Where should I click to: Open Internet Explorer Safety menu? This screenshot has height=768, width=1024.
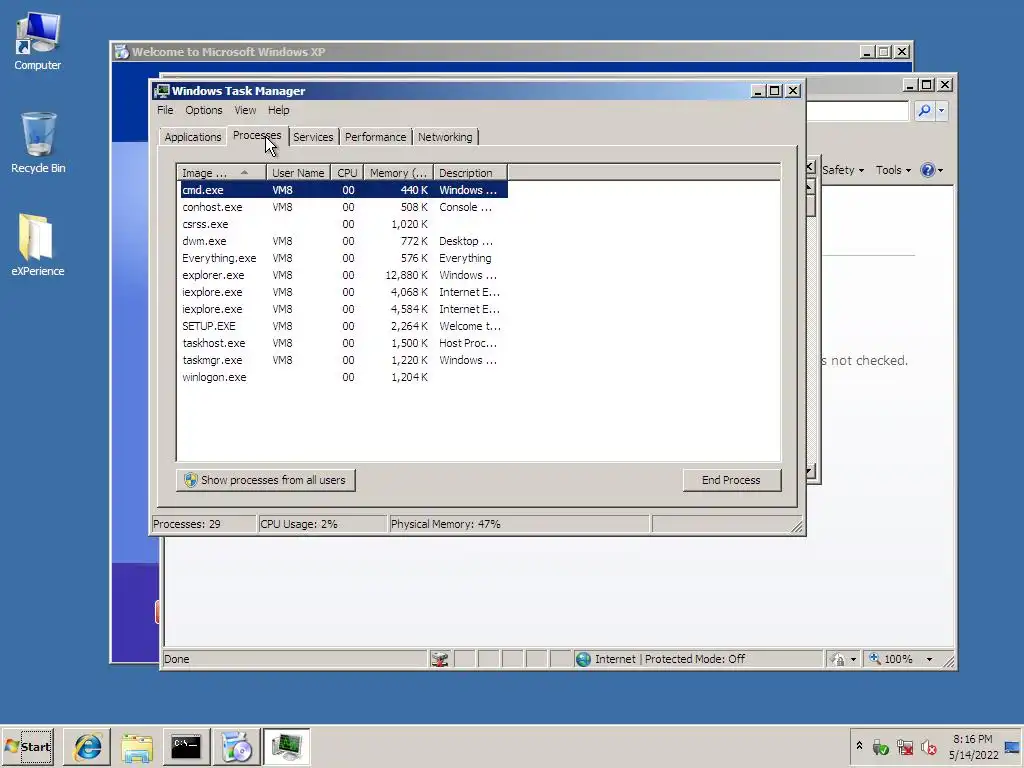point(842,170)
